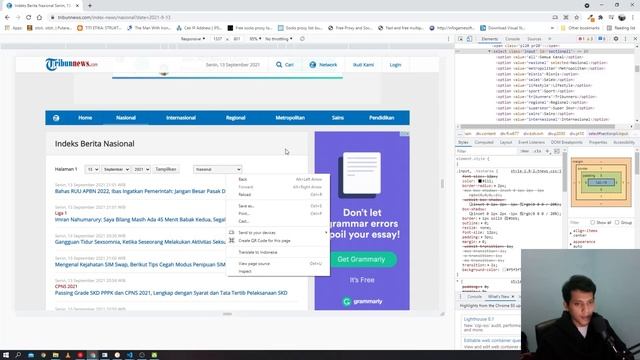The height and width of the screenshot is (360, 640).
Task: Click the Ikuti Kami link
Action: [x=363, y=64]
